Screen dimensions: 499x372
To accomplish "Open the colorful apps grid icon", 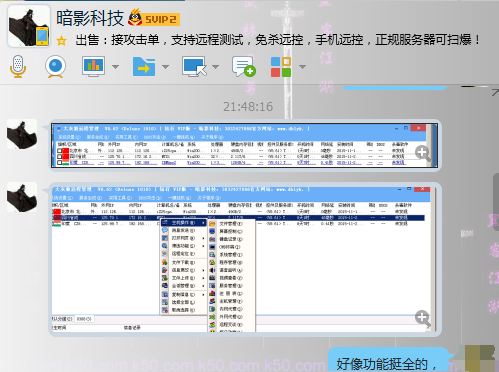I will pos(281,67).
